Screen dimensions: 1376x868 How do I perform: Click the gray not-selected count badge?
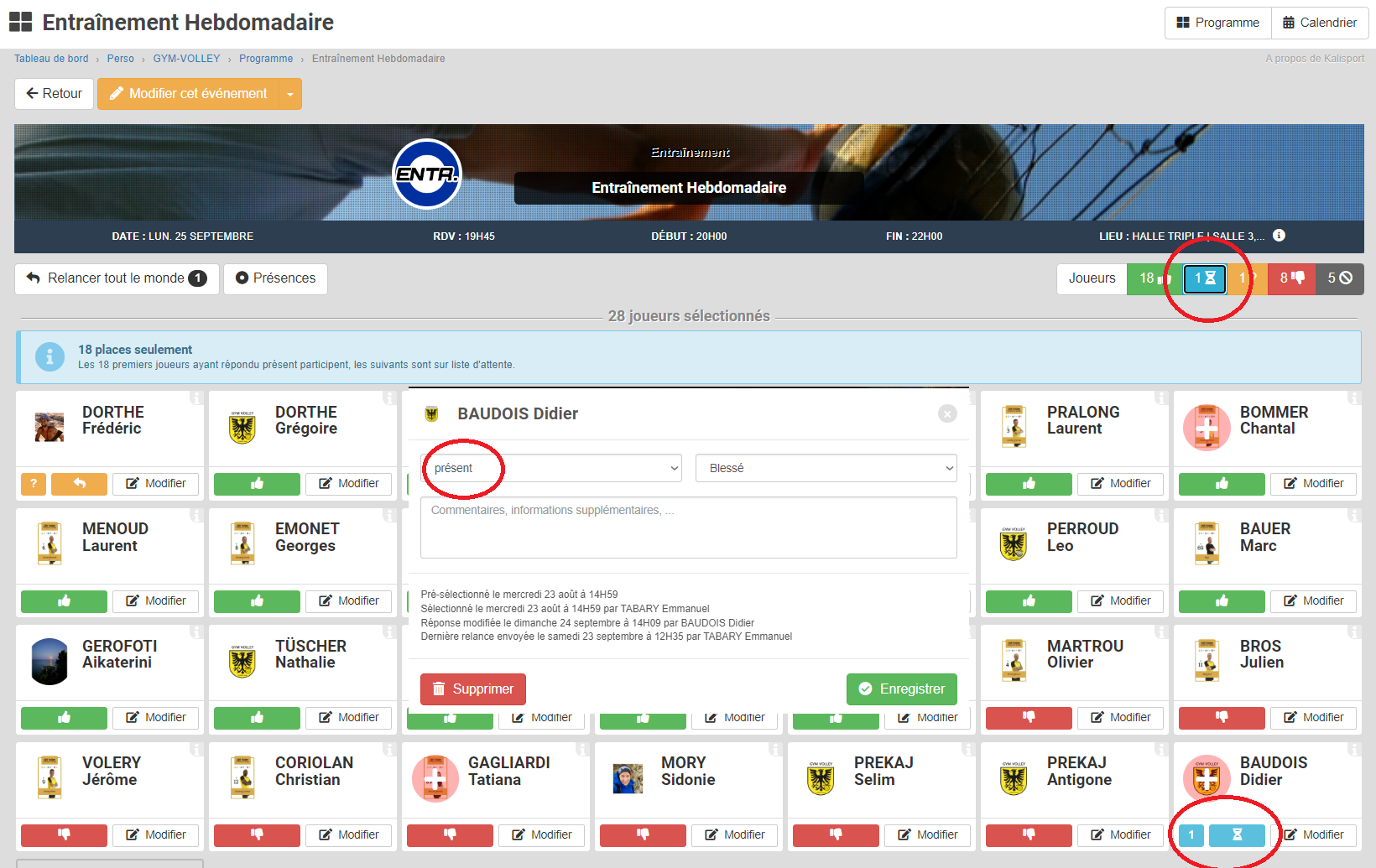(x=1339, y=278)
